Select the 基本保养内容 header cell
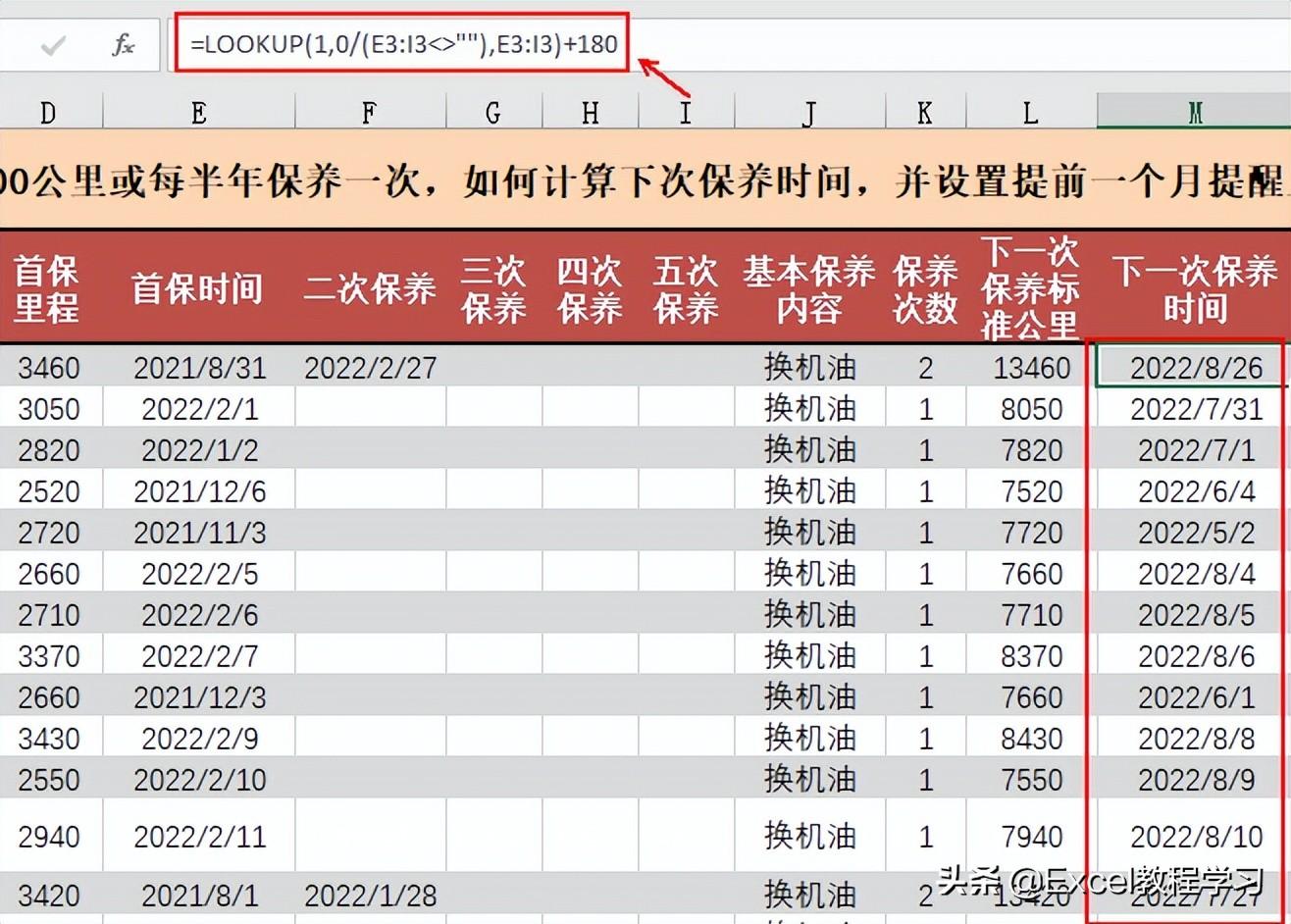This screenshot has width=1291, height=924. pos(808,288)
